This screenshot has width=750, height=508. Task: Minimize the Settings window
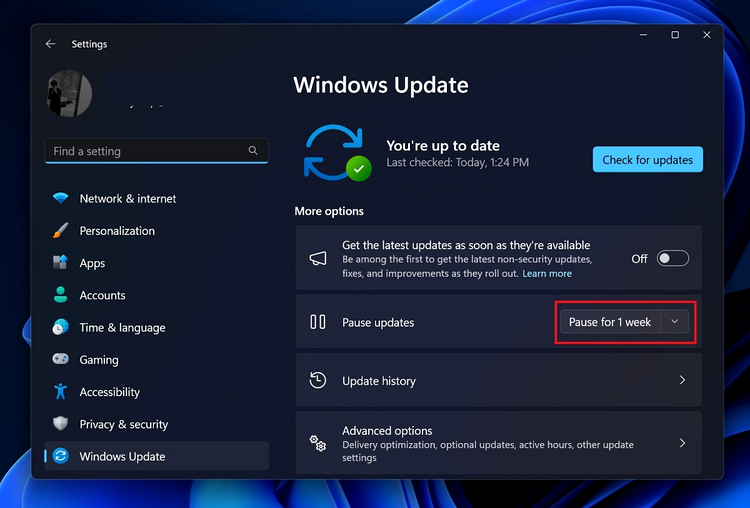pos(643,35)
